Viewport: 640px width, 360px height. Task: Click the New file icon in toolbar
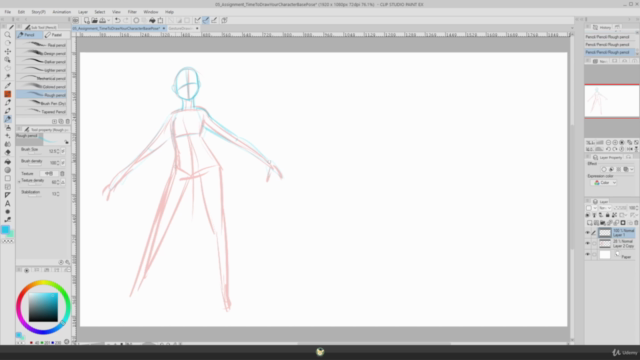pos(87,20)
